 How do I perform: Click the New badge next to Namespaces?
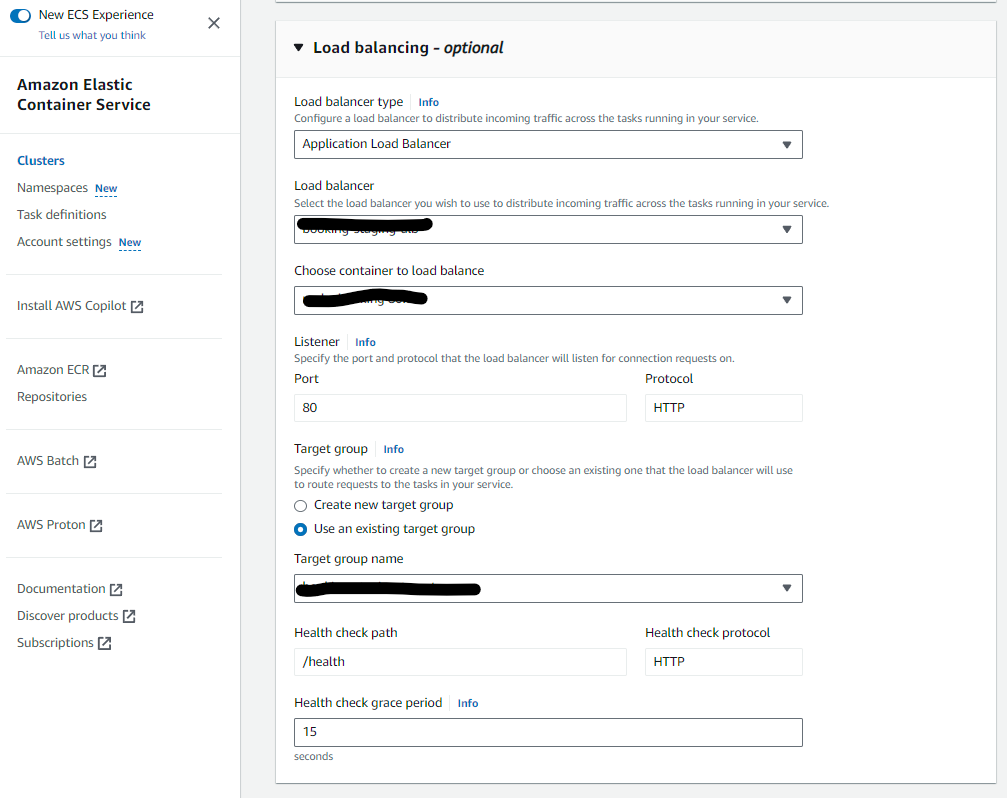click(x=106, y=188)
